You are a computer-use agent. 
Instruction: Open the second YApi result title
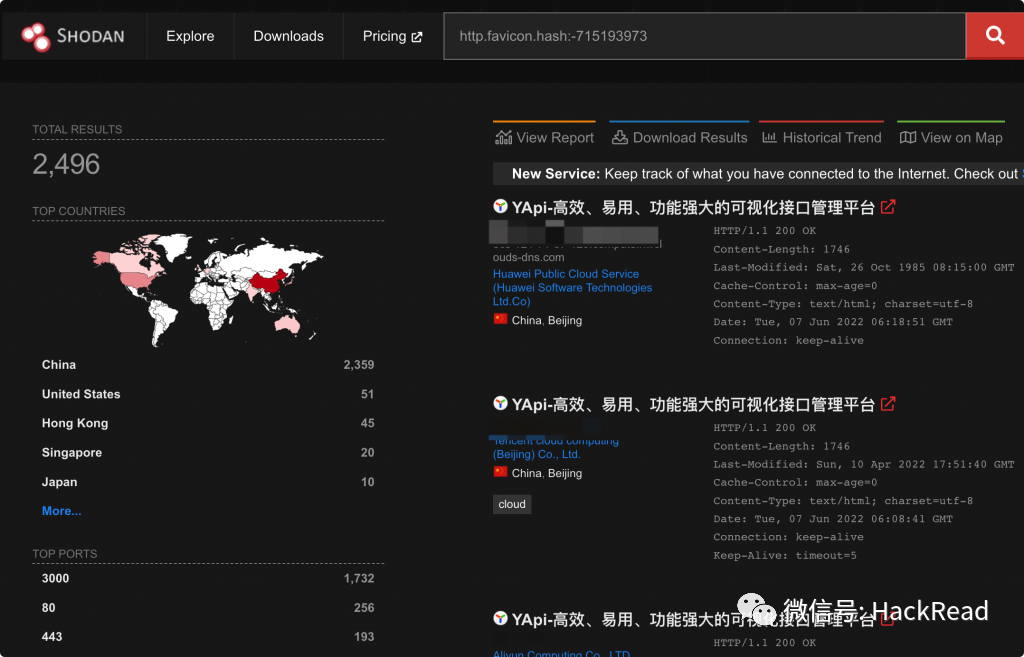pyautogui.click(x=693, y=404)
